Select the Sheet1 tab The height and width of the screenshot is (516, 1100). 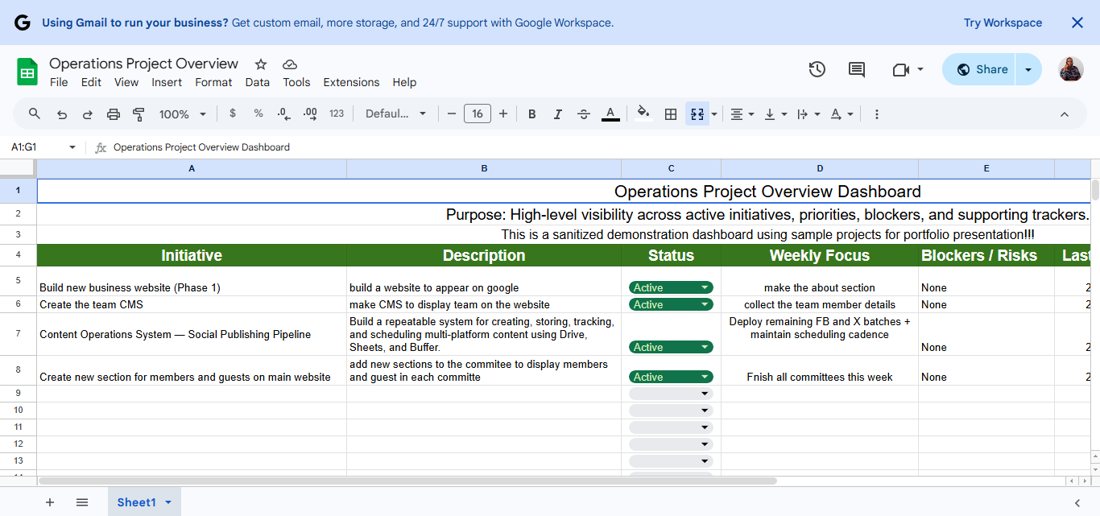coord(144,502)
